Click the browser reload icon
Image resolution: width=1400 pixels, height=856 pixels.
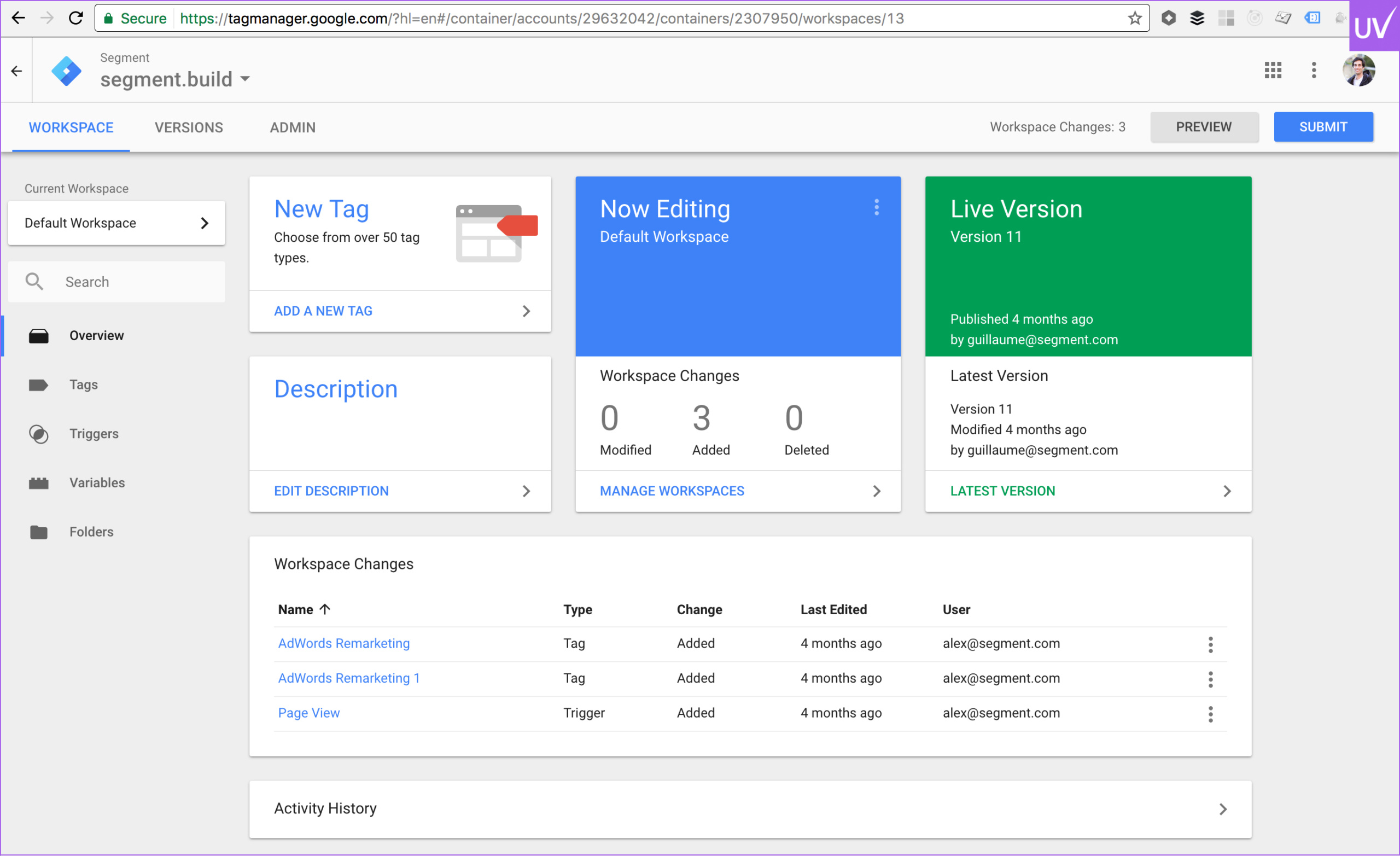(x=75, y=18)
